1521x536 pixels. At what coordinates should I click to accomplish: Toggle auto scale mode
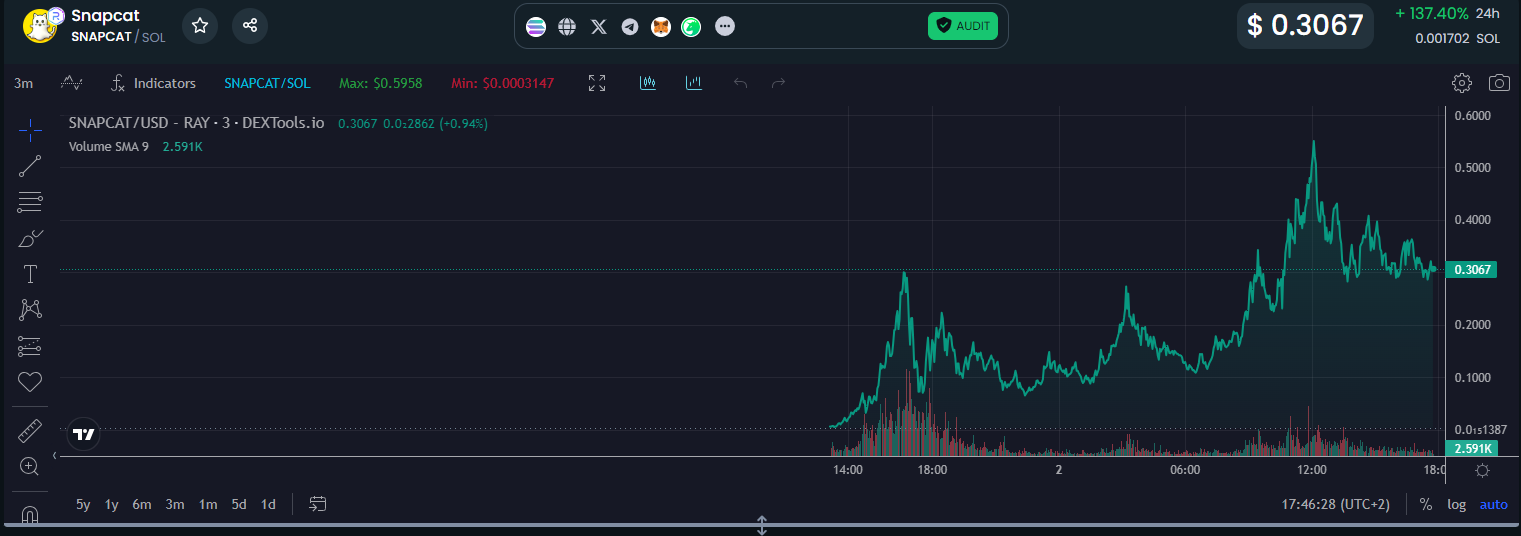tap(1494, 504)
